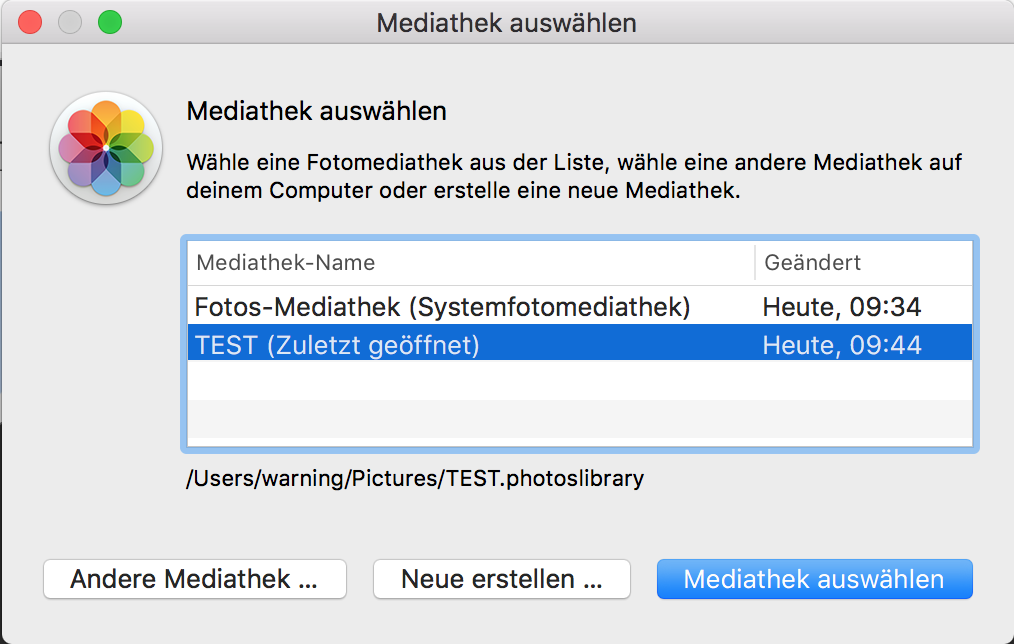The width and height of the screenshot is (1014, 644).
Task: Minimize the window using the yellow button
Action: click(x=70, y=22)
